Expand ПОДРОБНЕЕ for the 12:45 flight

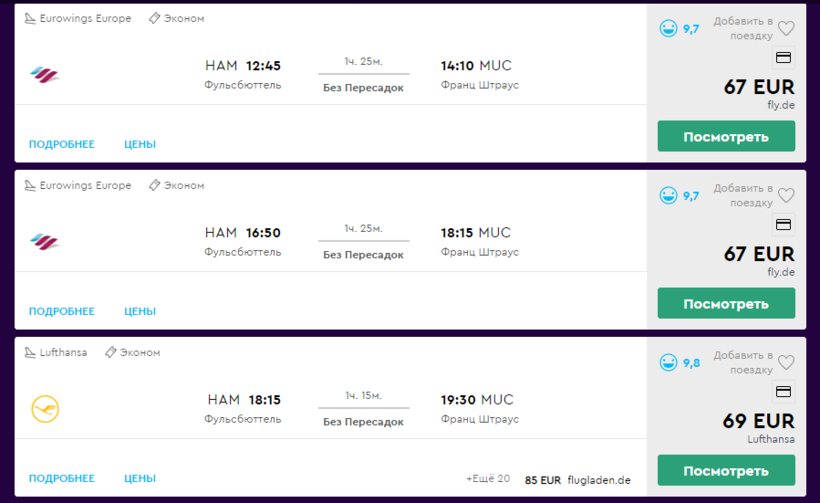62,144
